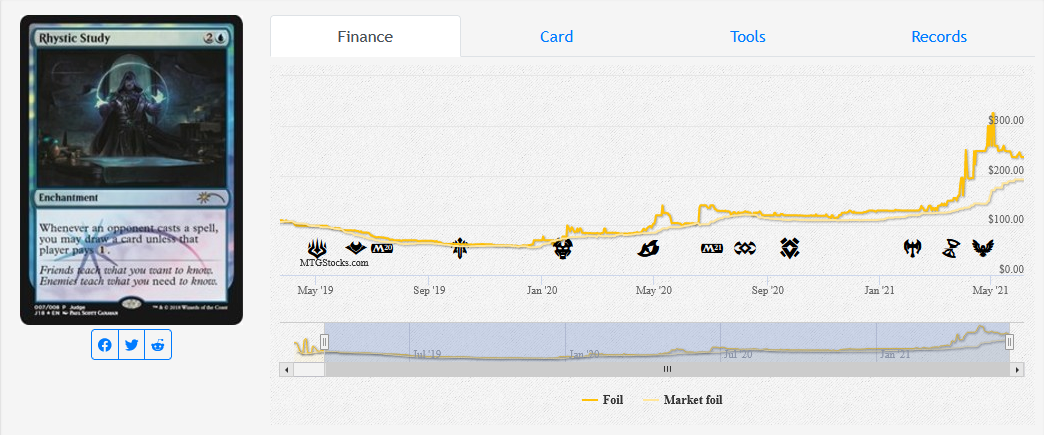Click the chart scrollbar left arrow
The width and height of the screenshot is (1044, 435).
coord(288,369)
